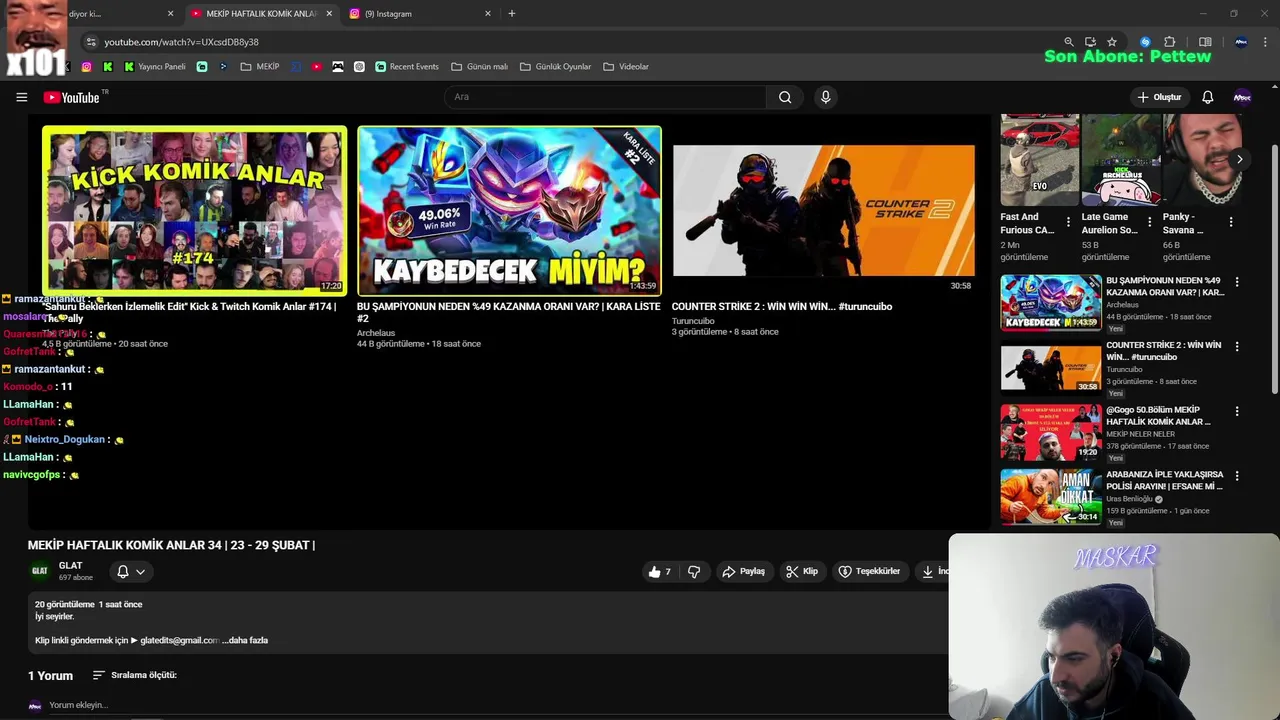The image size is (1280, 720).
Task: Click the install app icon in address bar
Action: 1090,42
